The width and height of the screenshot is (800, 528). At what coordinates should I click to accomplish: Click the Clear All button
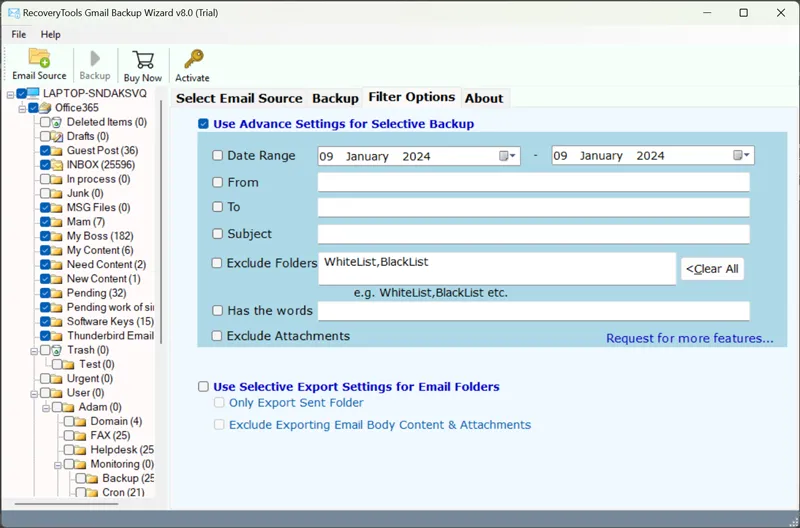point(712,269)
